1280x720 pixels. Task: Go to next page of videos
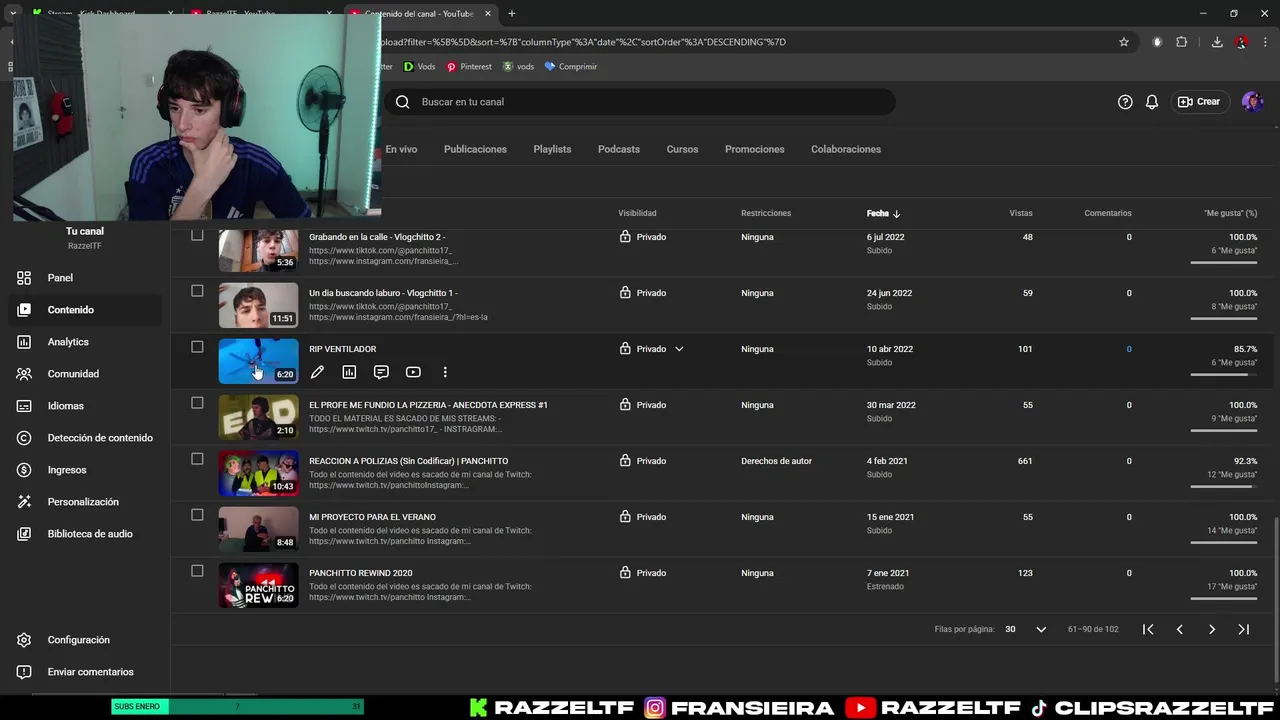tap(1212, 629)
